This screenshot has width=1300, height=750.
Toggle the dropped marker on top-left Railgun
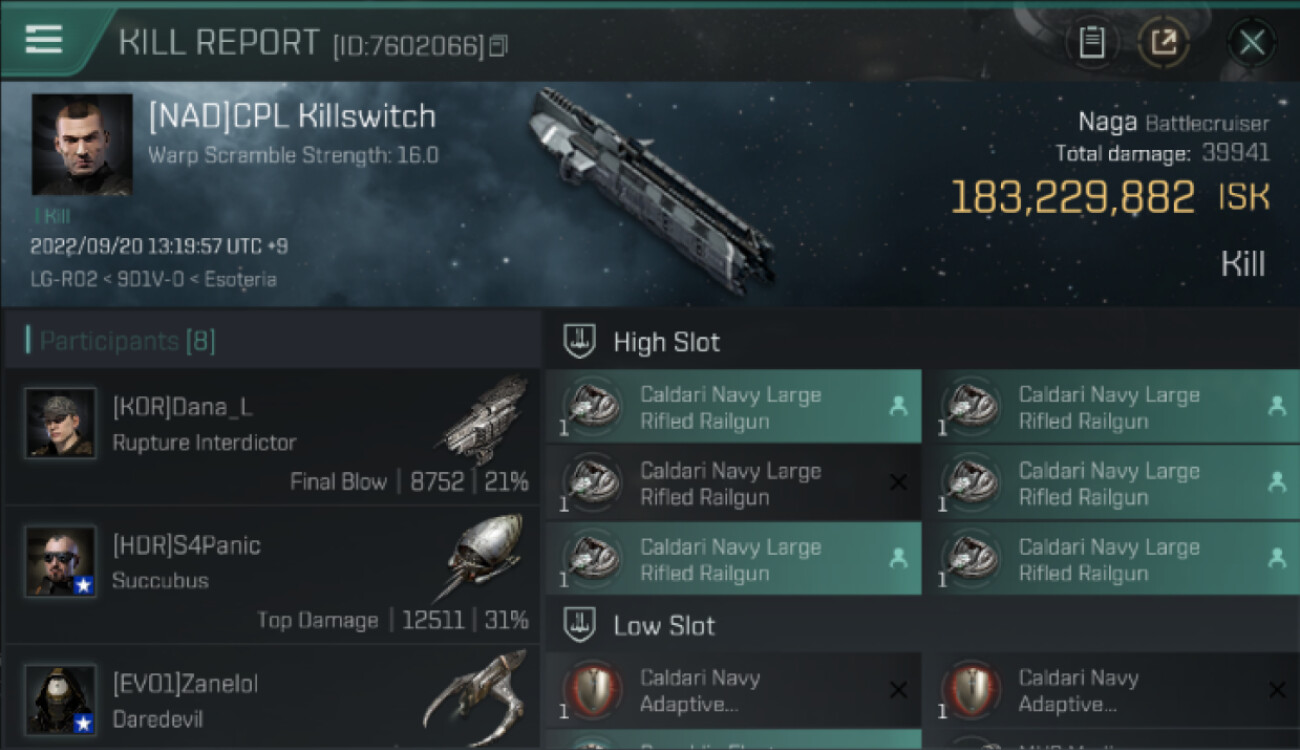pyautogui.click(x=898, y=406)
